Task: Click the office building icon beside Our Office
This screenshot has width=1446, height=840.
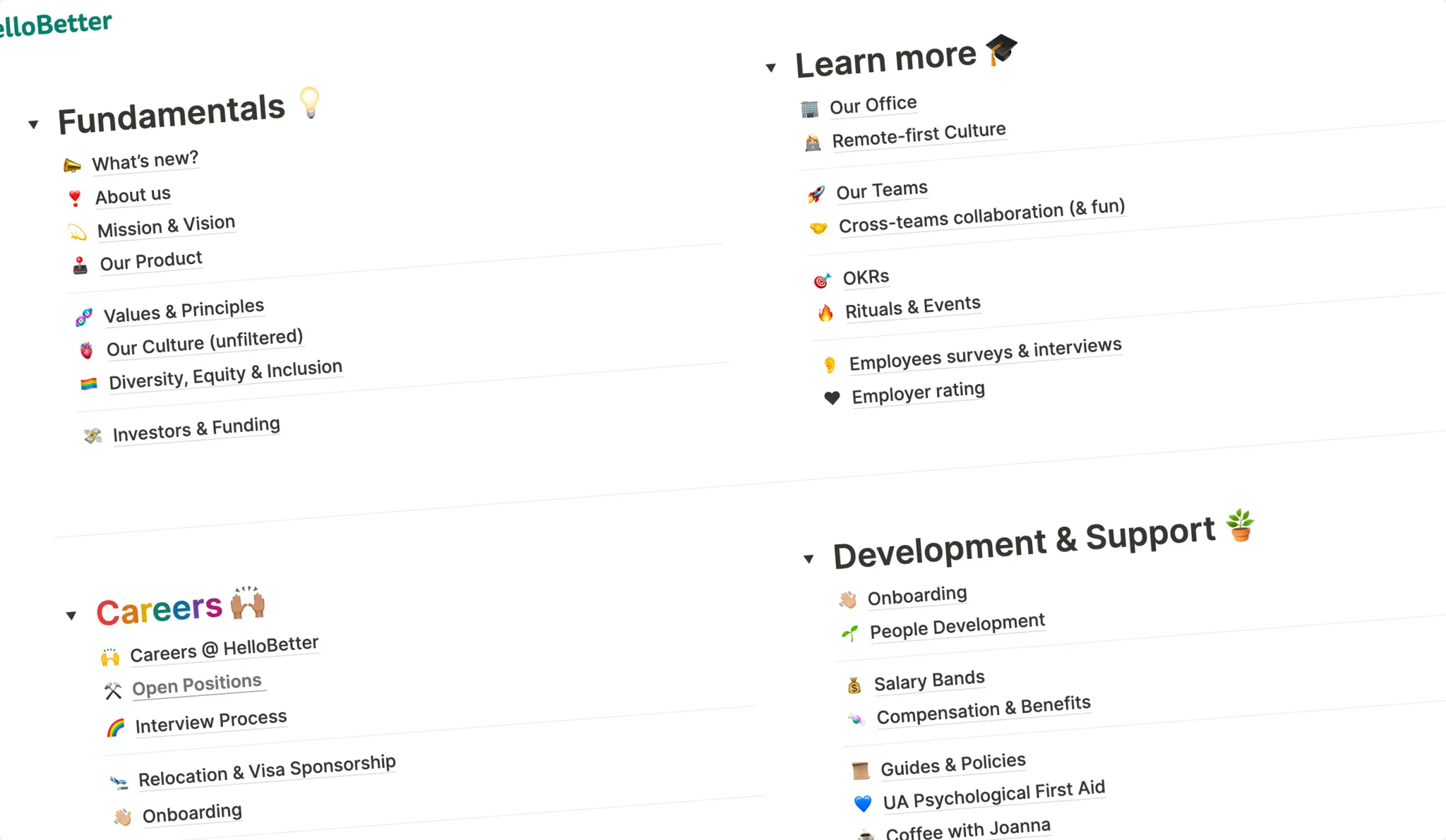Action: (x=810, y=109)
